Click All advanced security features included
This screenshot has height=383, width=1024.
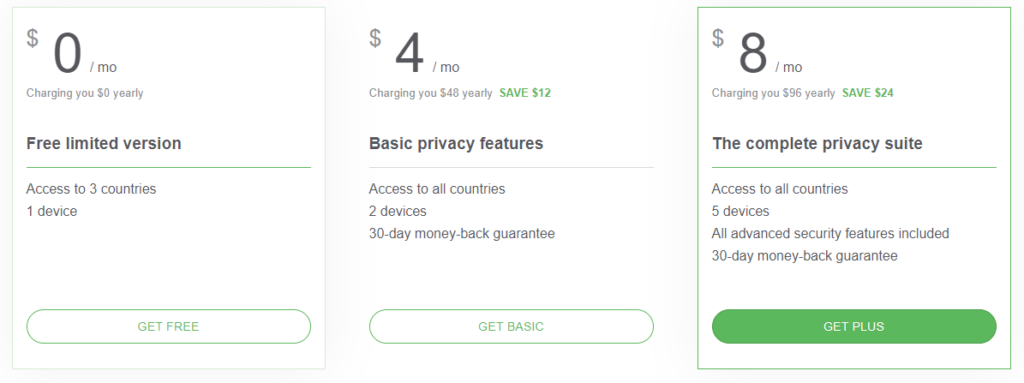[x=830, y=233]
